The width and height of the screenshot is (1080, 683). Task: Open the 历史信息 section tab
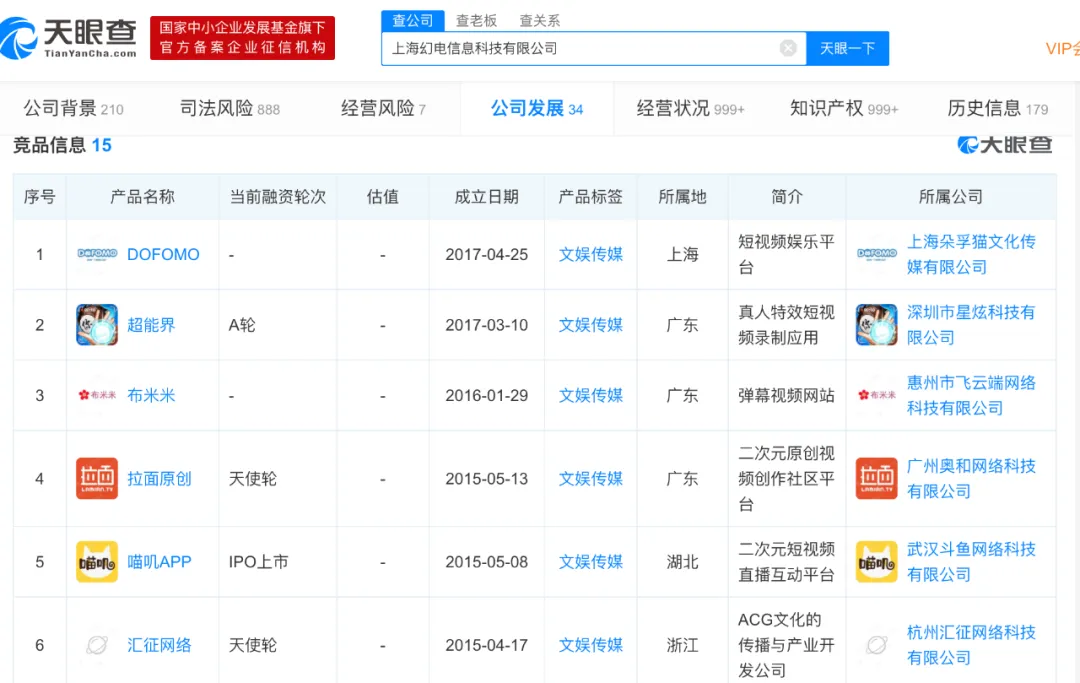click(x=997, y=109)
